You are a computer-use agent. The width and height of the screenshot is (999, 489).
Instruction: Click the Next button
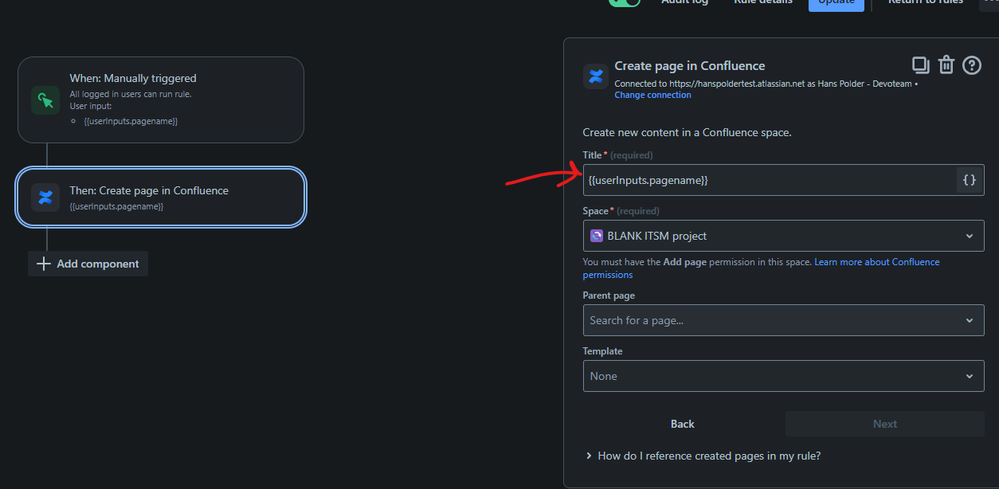pyautogui.click(x=885, y=424)
